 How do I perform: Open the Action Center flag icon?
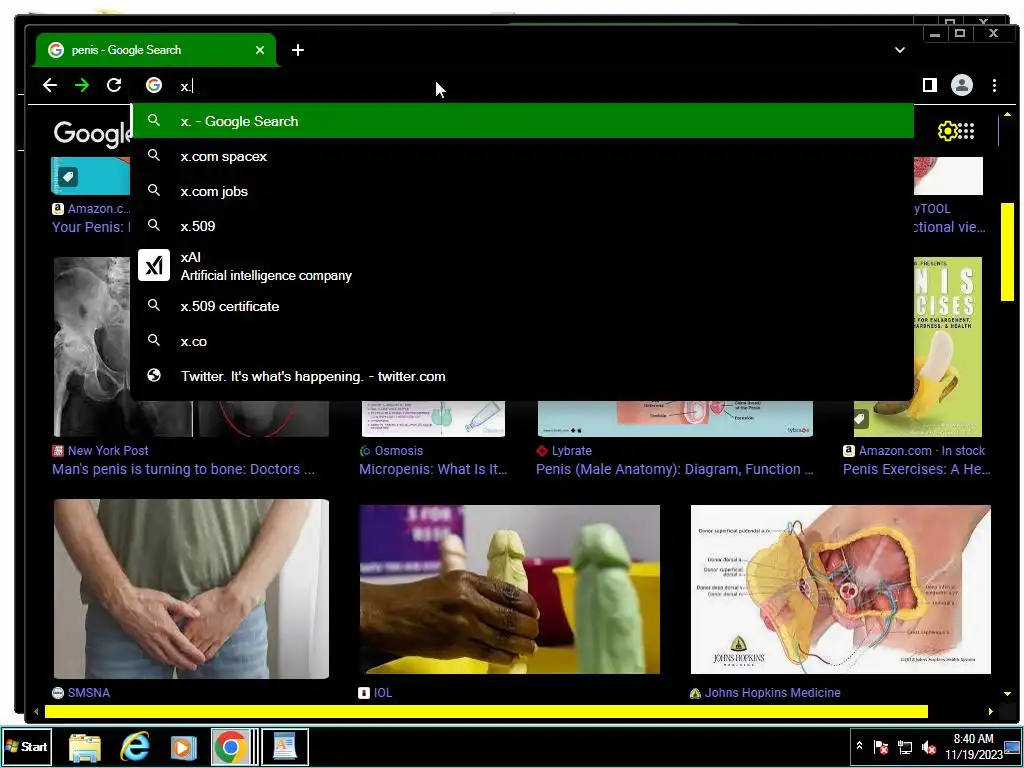881,747
